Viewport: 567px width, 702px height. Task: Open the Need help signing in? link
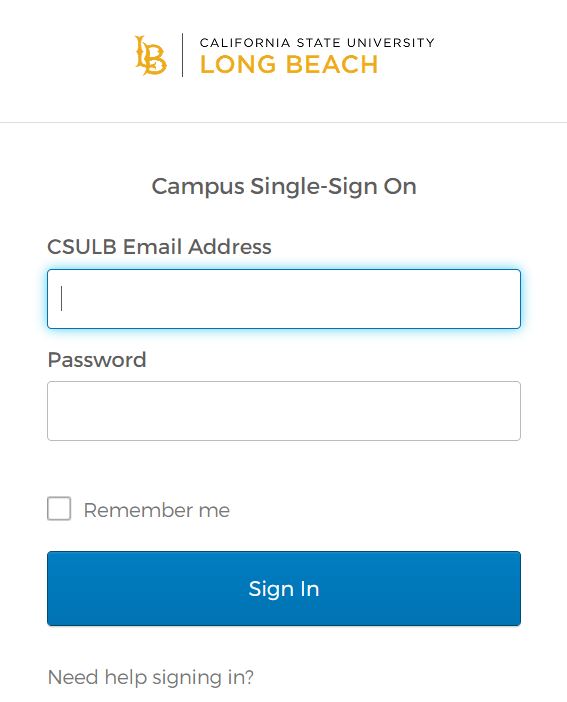pyautogui.click(x=151, y=677)
